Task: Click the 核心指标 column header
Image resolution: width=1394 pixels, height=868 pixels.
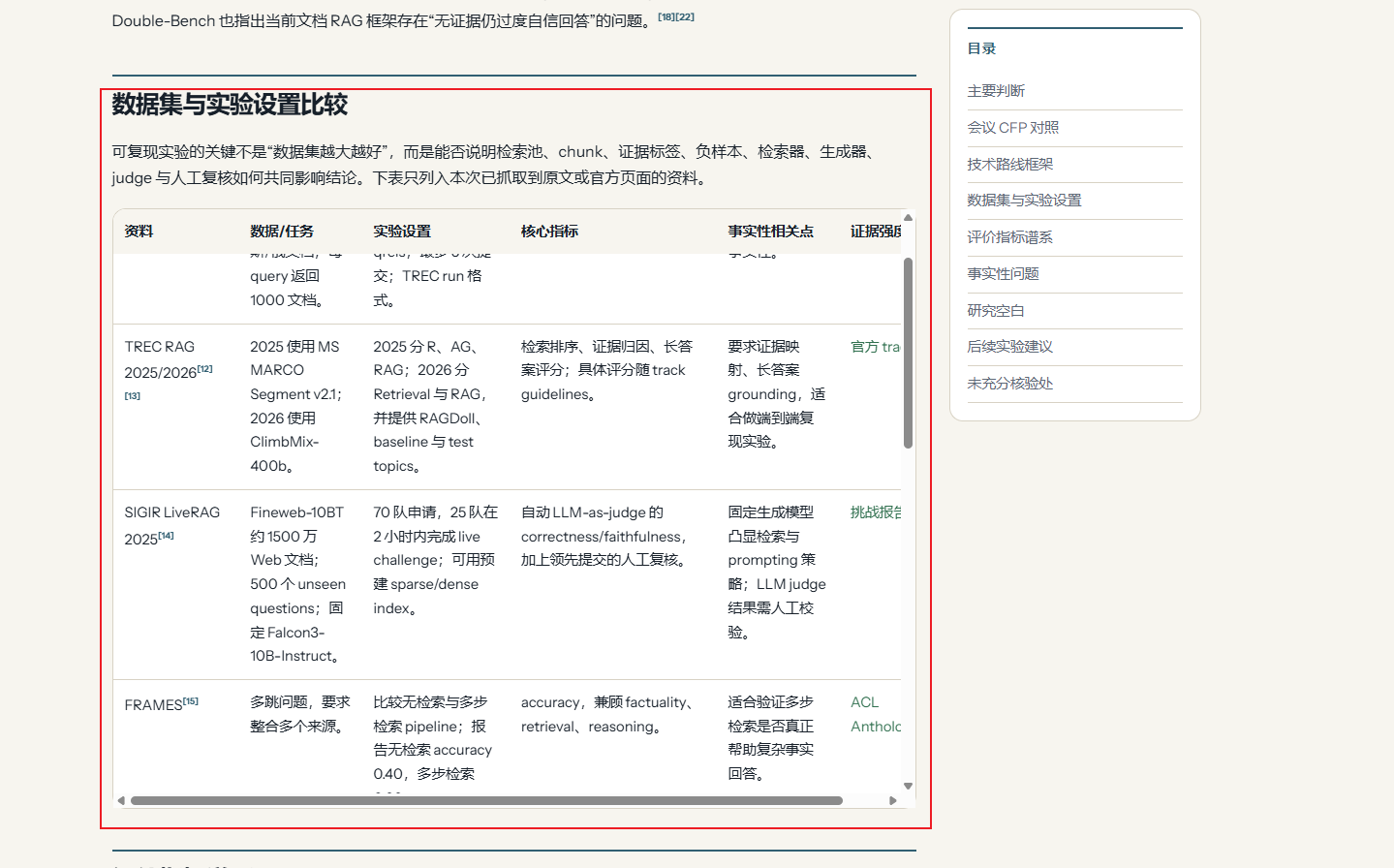Action: pos(549,232)
